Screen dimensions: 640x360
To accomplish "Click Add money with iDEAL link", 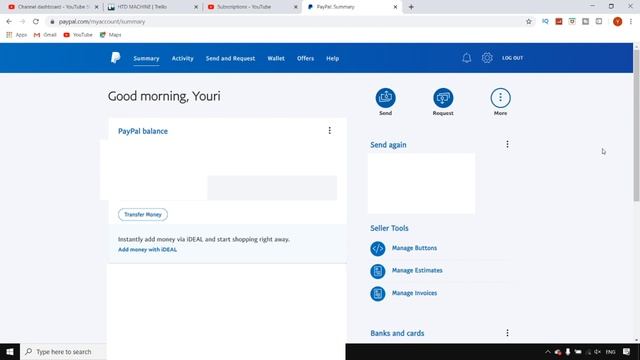I will coord(147,249).
